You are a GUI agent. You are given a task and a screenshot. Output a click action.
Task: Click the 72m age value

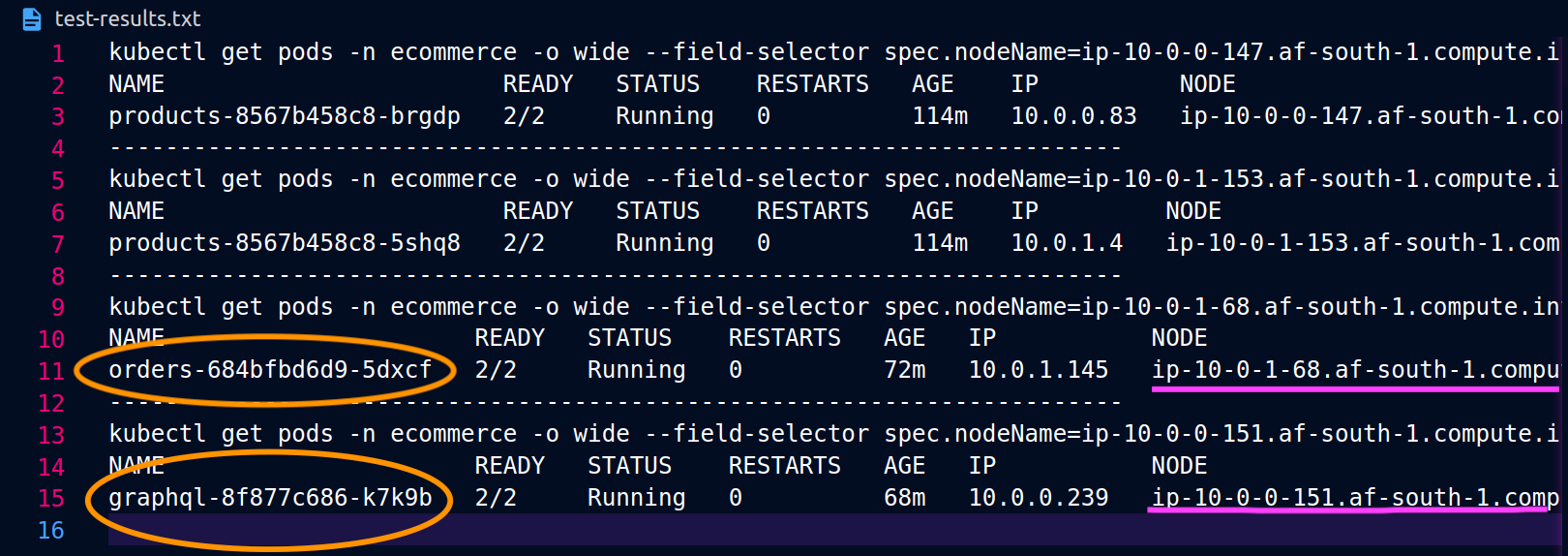tap(905, 370)
